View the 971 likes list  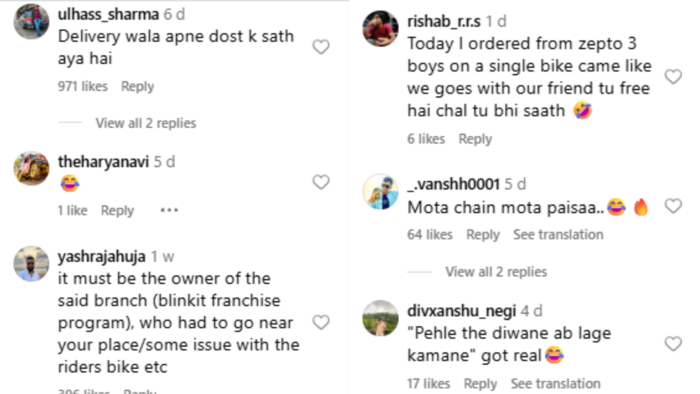(83, 86)
